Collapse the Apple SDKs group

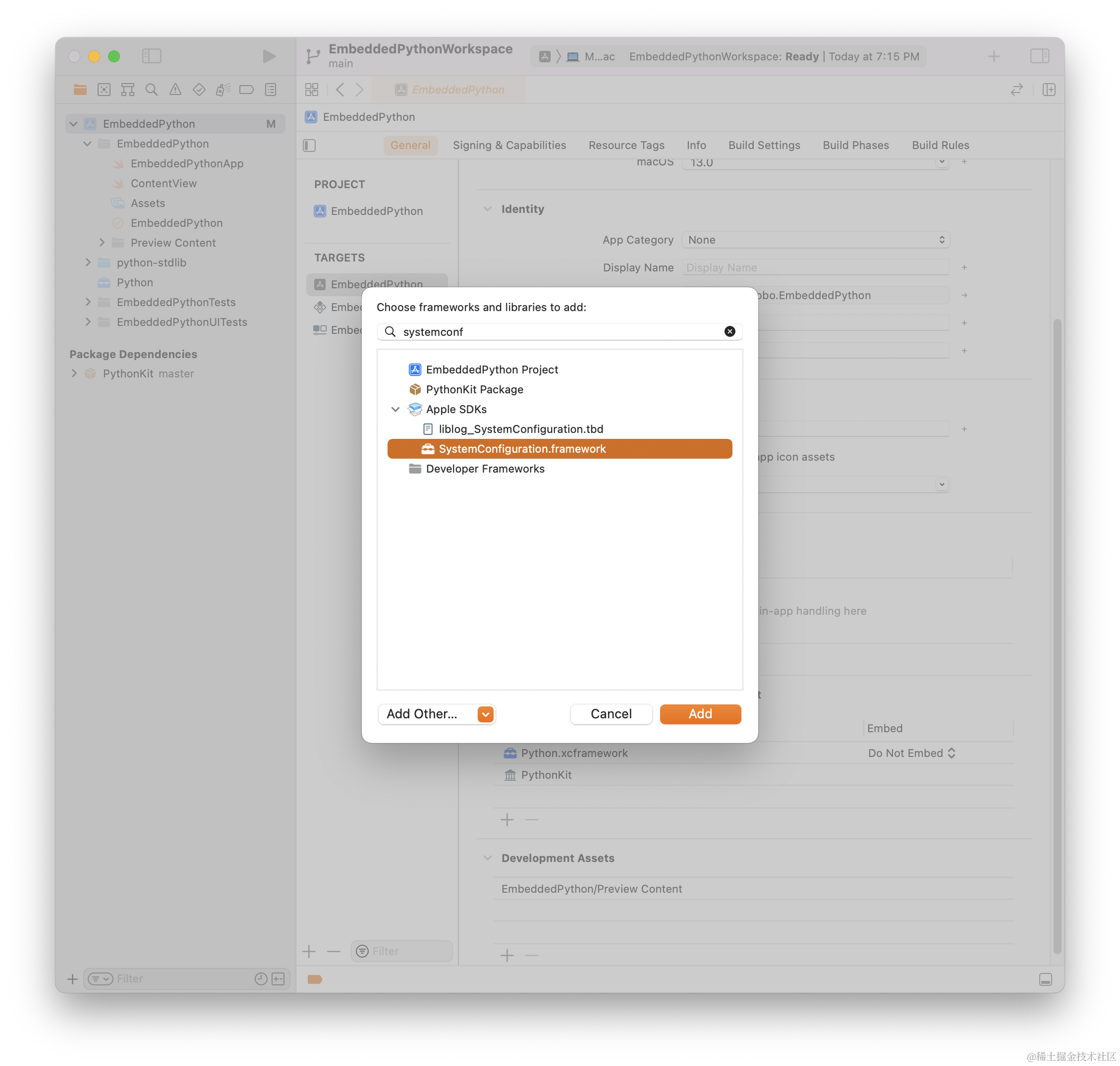coord(395,409)
